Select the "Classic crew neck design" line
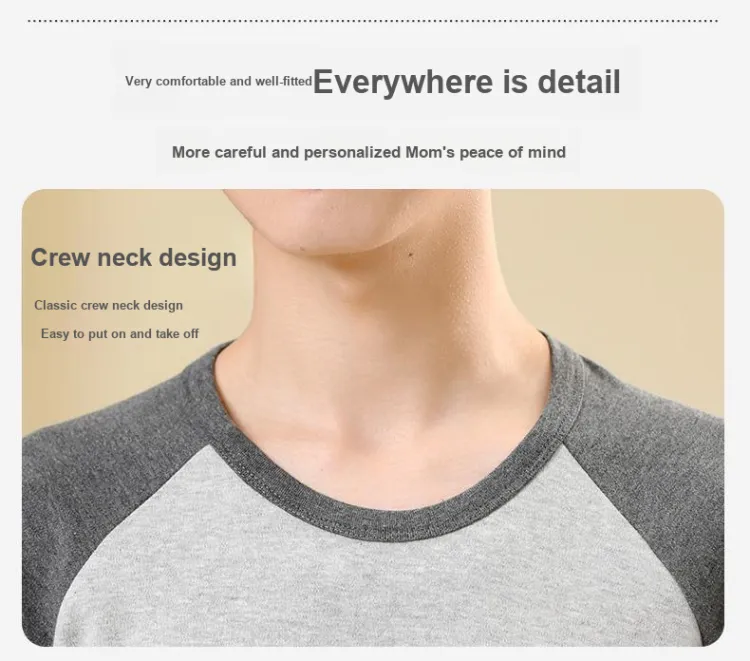 (109, 305)
